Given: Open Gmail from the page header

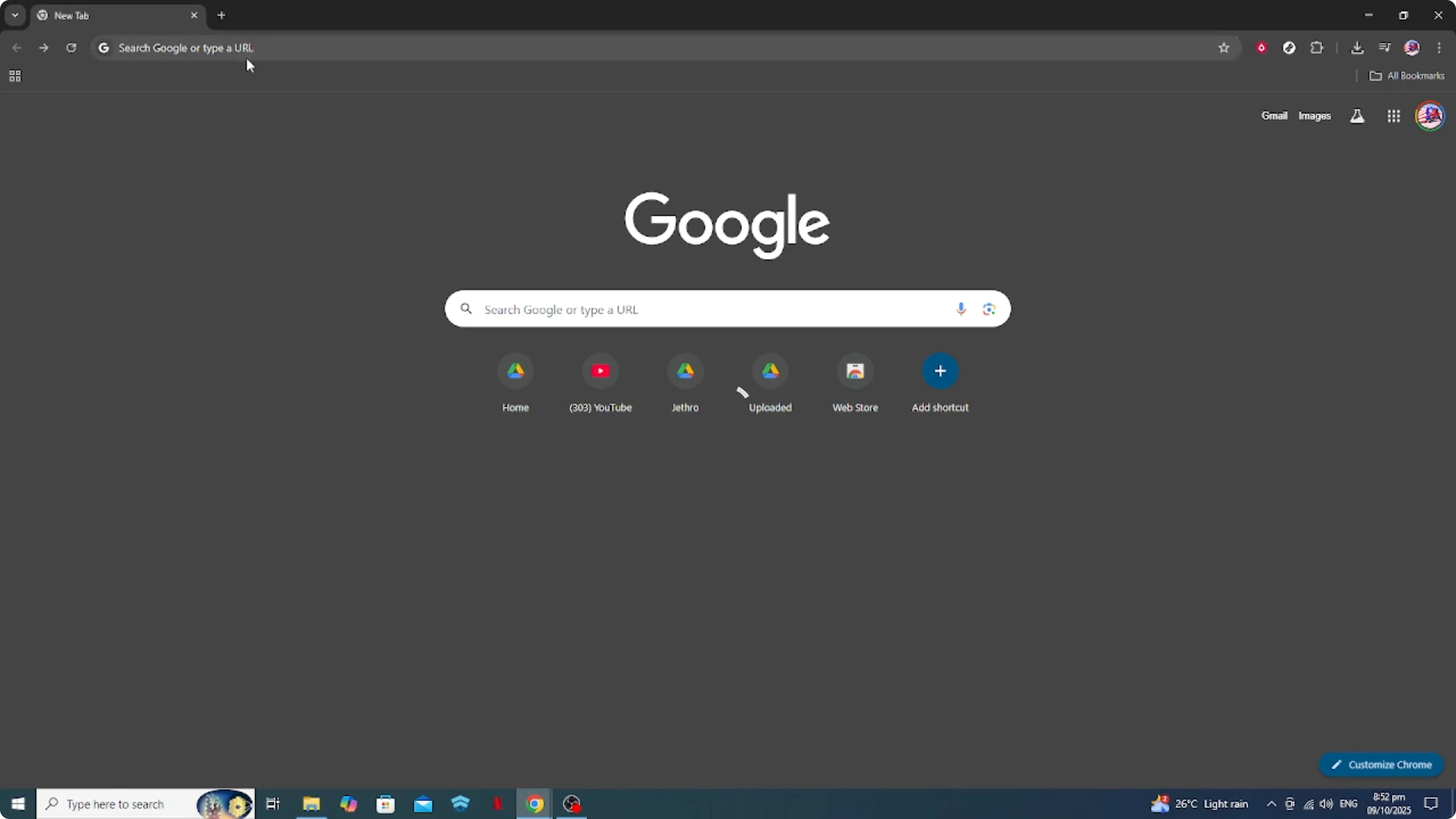Looking at the screenshot, I should point(1274,116).
